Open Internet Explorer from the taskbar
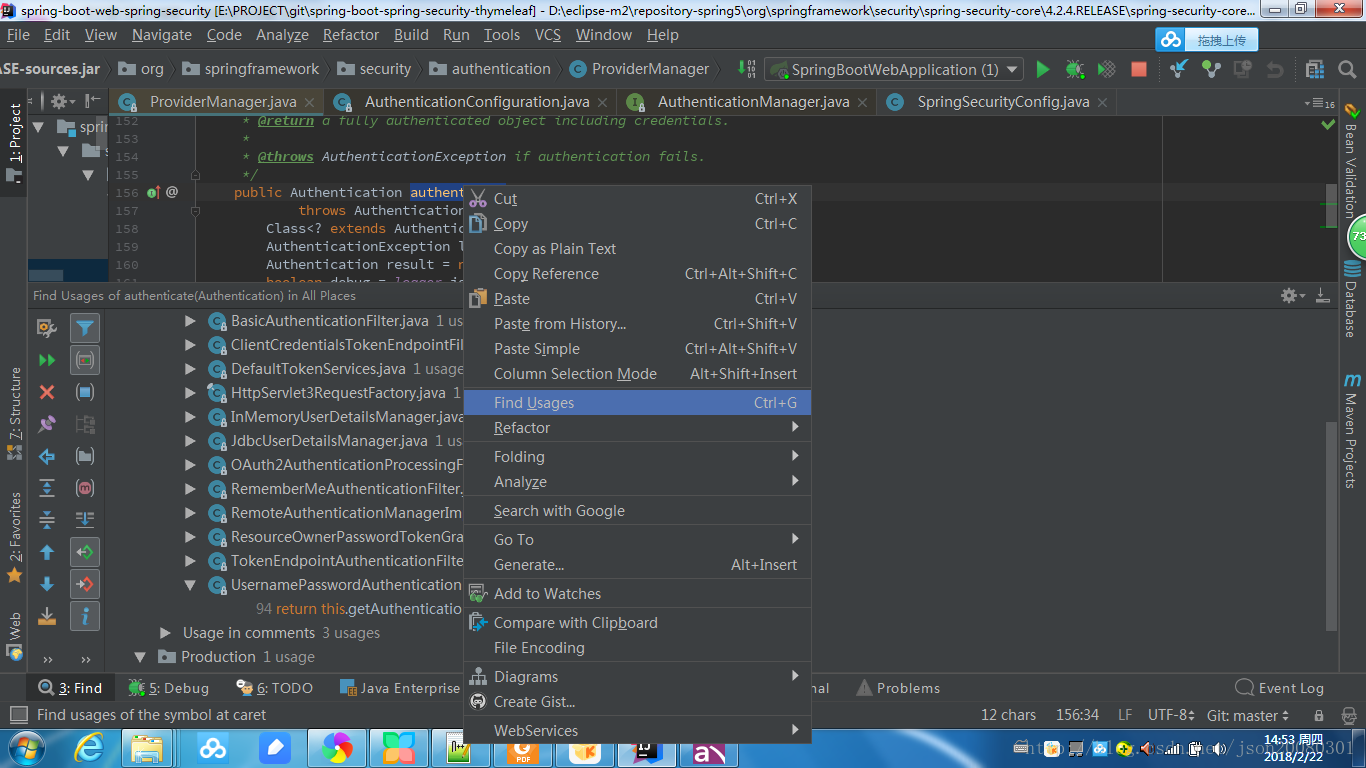 (90, 748)
